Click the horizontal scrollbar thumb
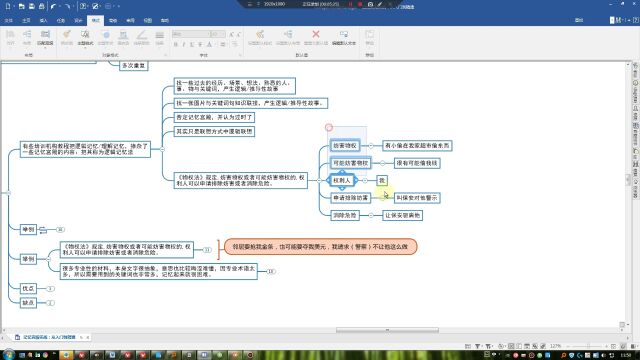 (387, 330)
